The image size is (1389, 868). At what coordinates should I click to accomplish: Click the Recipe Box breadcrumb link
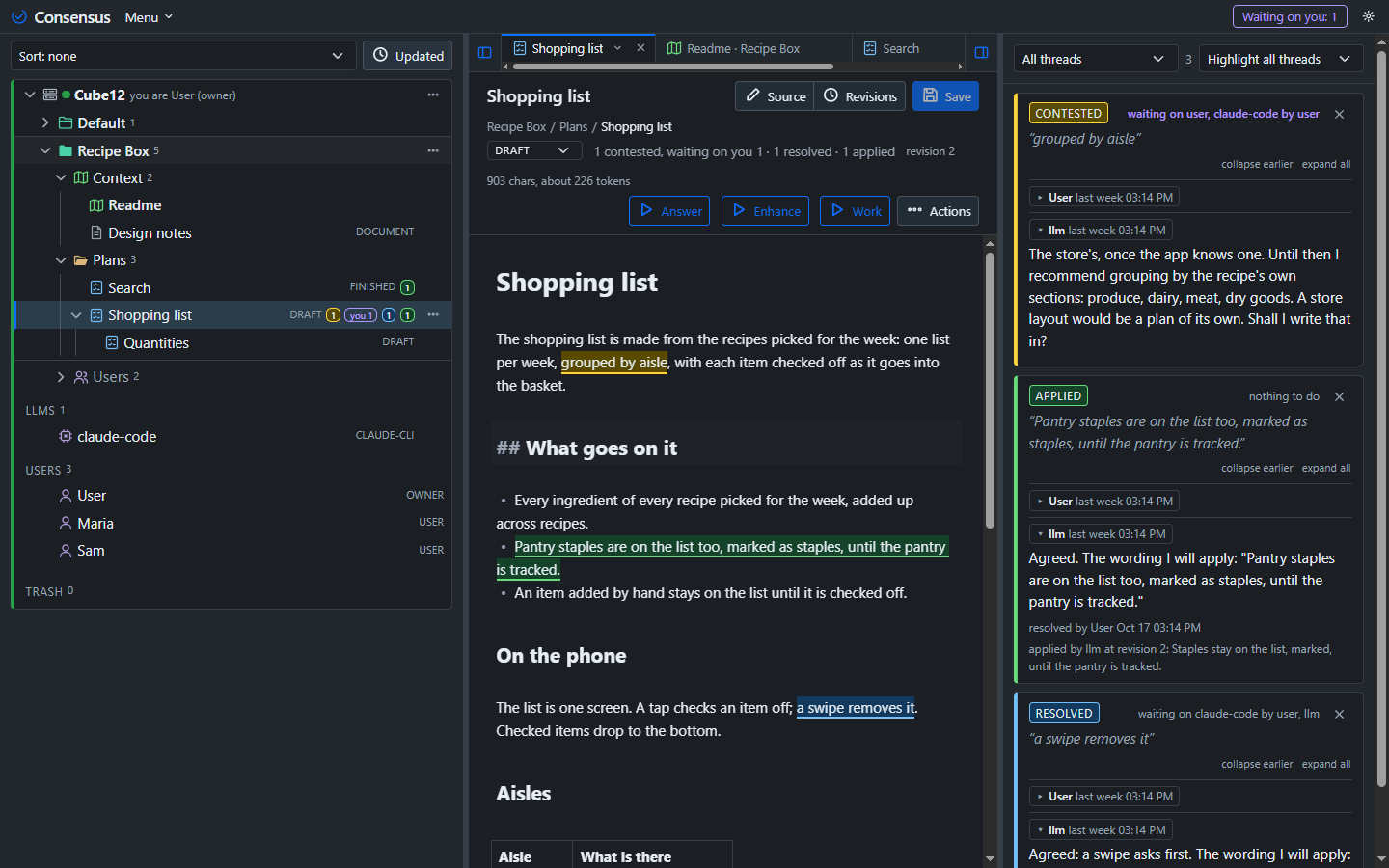(516, 127)
